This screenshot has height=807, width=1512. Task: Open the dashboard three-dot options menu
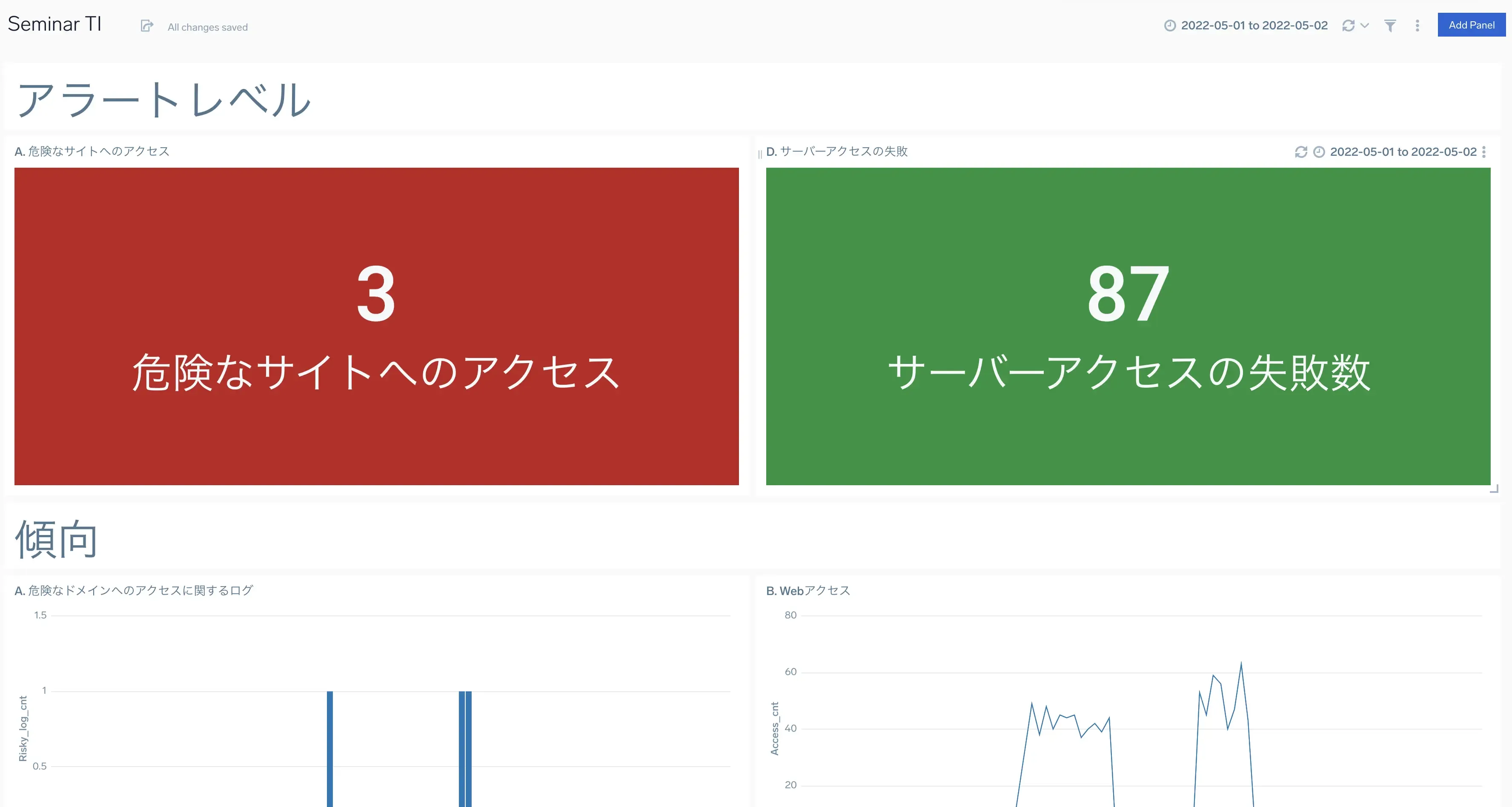[1417, 26]
